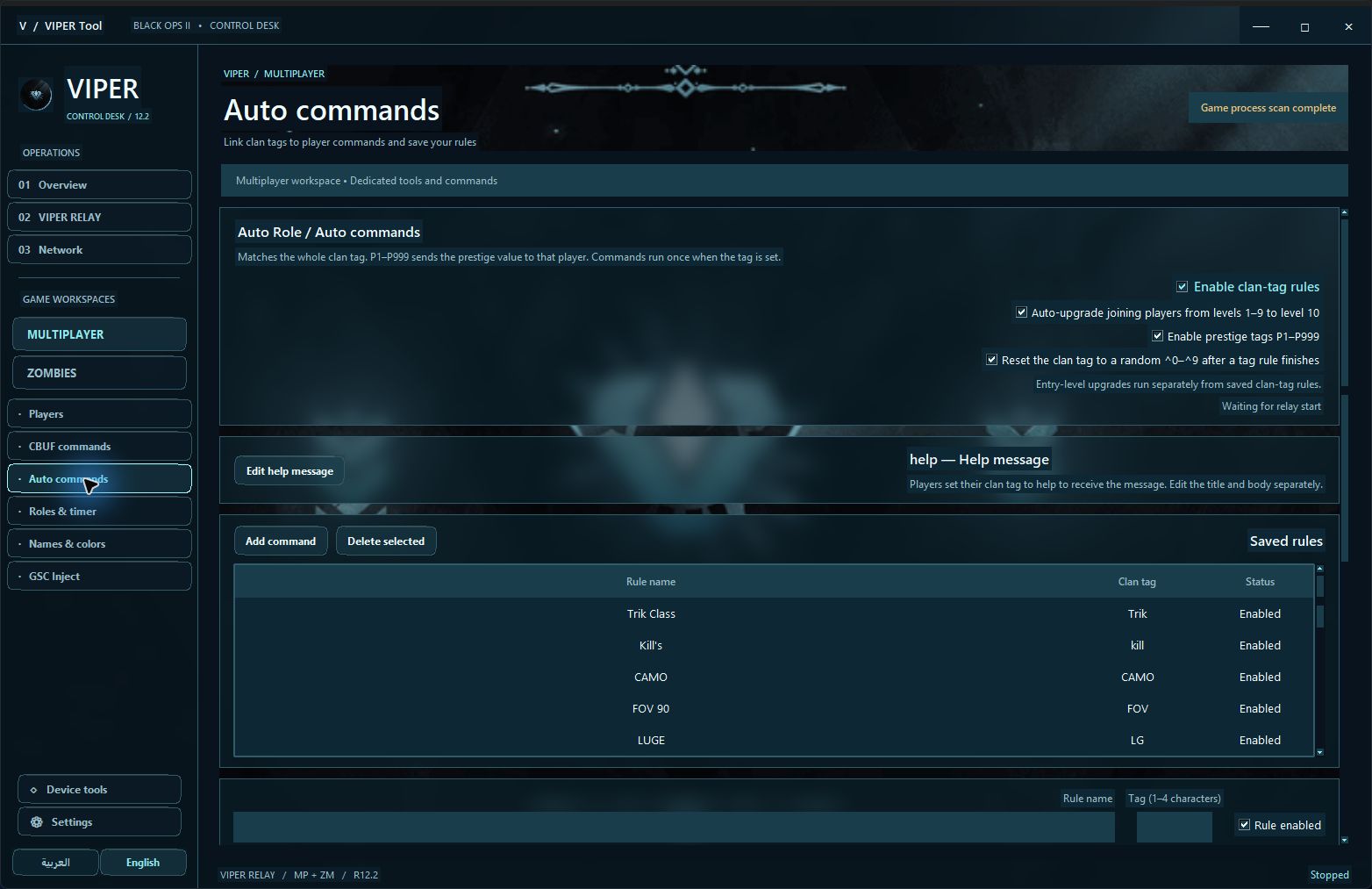Click the Tag input field
Image resolution: width=1372 pixels, height=889 pixels.
click(x=1174, y=827)
